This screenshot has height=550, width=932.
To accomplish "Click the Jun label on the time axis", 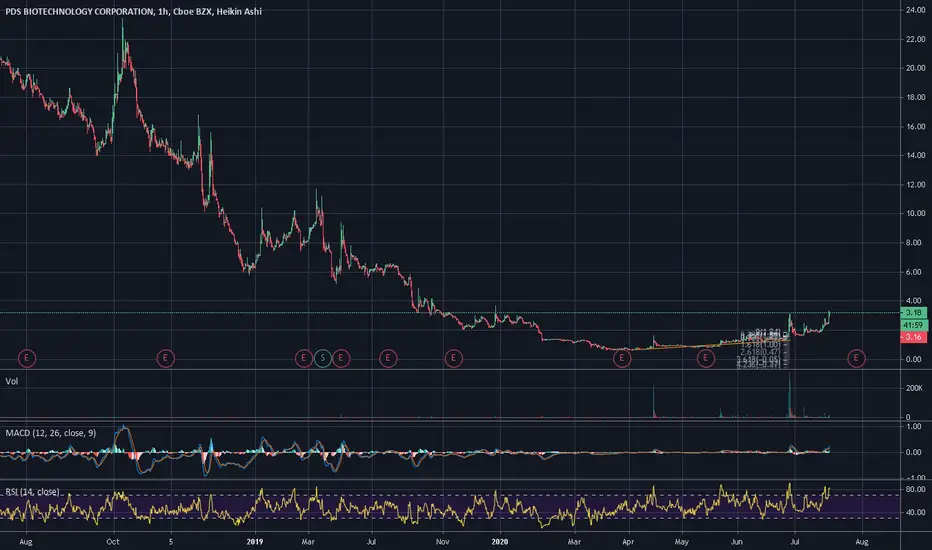I will (736, 542).
